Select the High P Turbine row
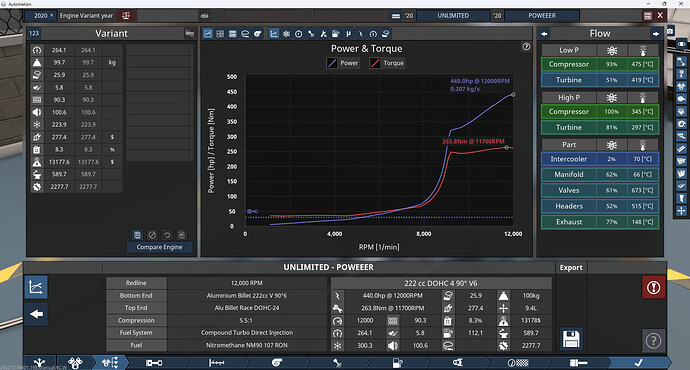The image size is (690, 370). [600, 127]
